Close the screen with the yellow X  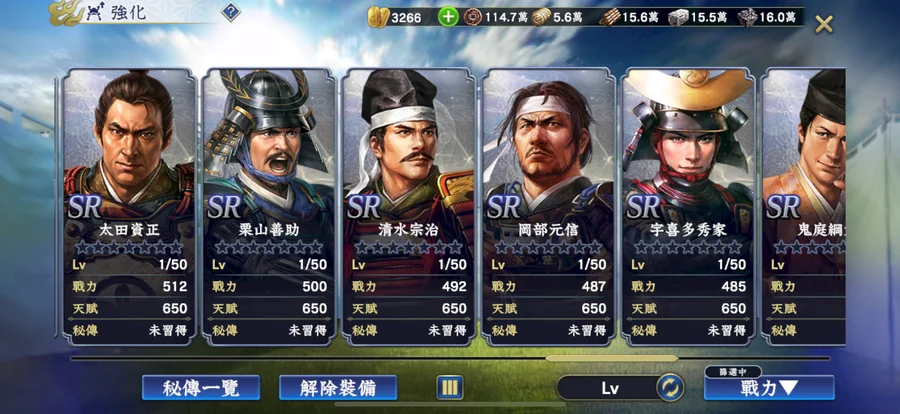coord(824,25)
